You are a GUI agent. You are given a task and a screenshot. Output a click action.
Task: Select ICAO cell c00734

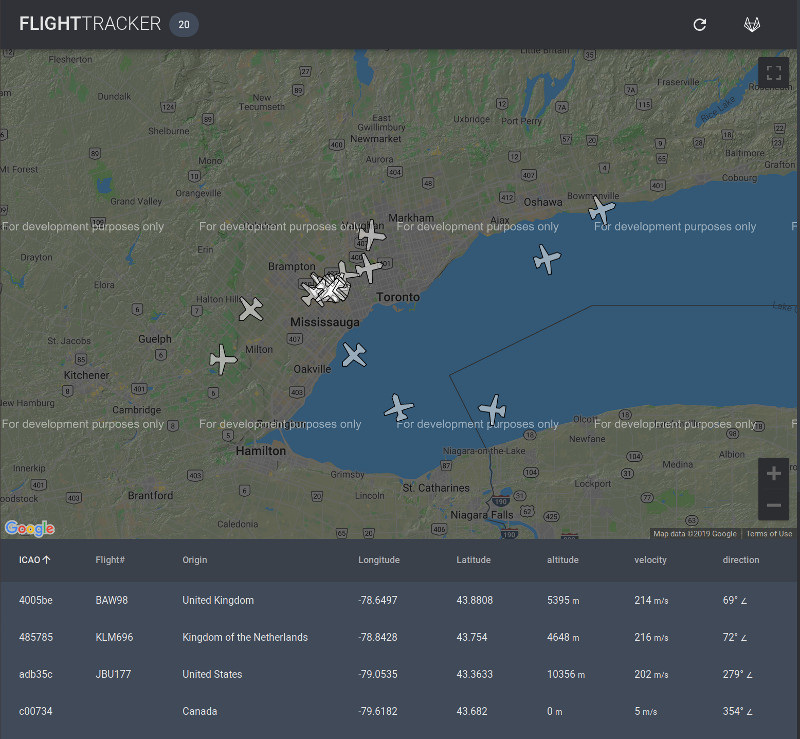coord(36,711)
